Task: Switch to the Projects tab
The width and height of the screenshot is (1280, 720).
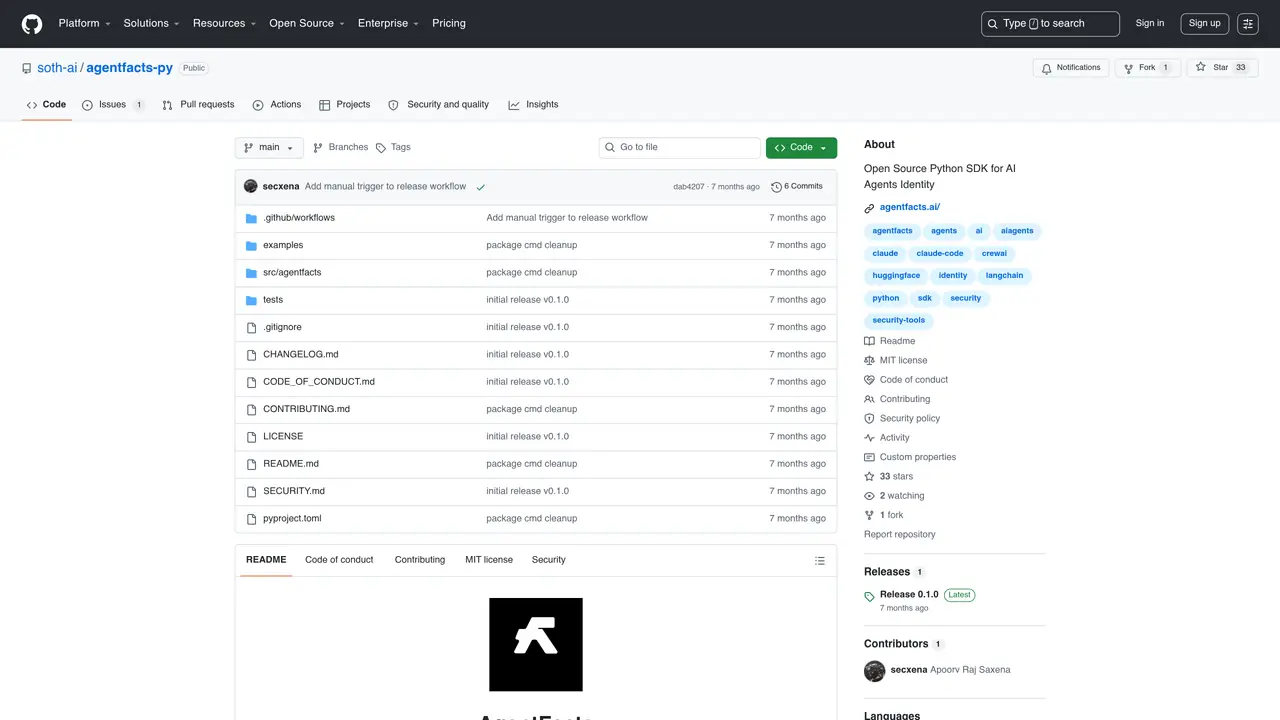Action: pos(345,105)
